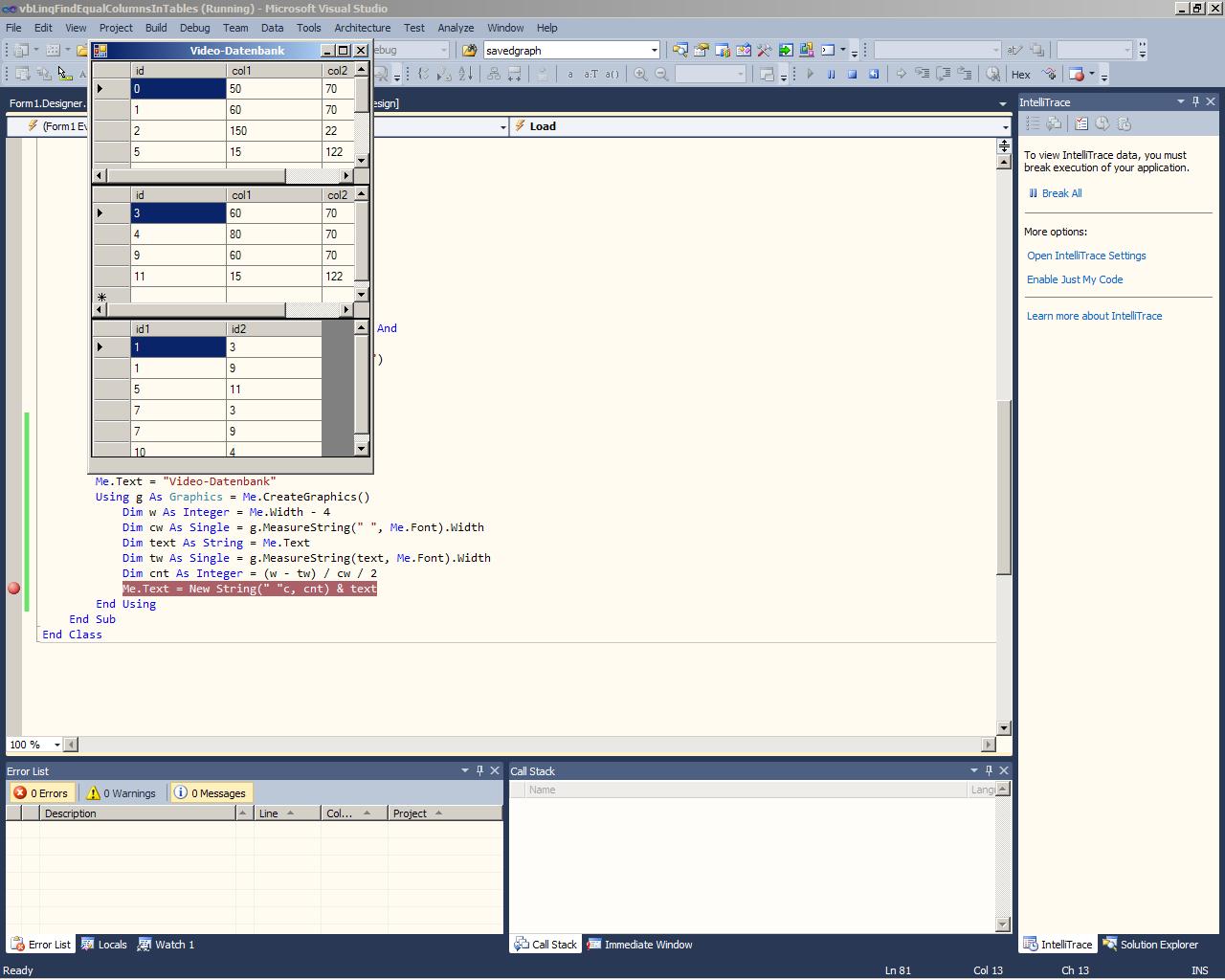Open the Debug menu
The width and height of the screenshot is (1225, 980).
pos(194,28)
